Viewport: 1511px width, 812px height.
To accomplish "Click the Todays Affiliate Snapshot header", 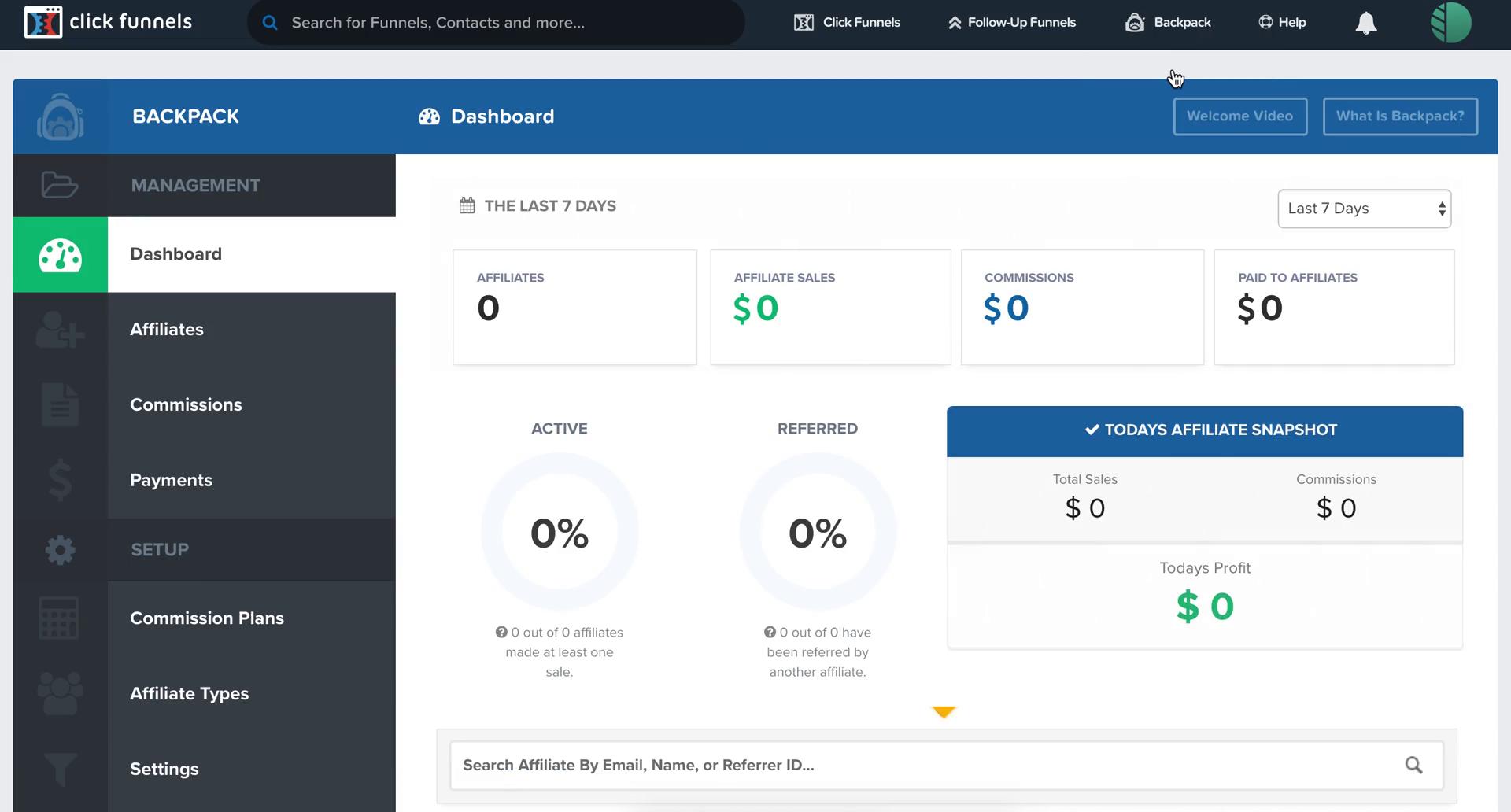I will [1205, 430].
